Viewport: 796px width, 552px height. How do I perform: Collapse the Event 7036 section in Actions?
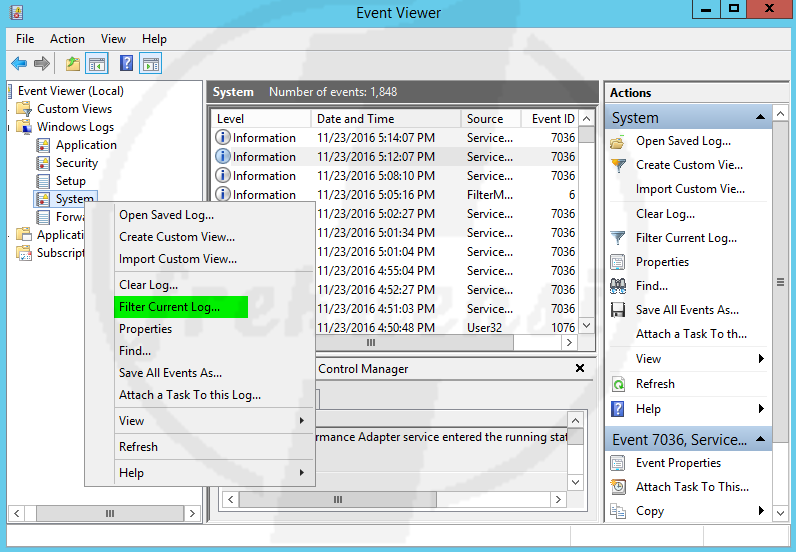[760, 439]
